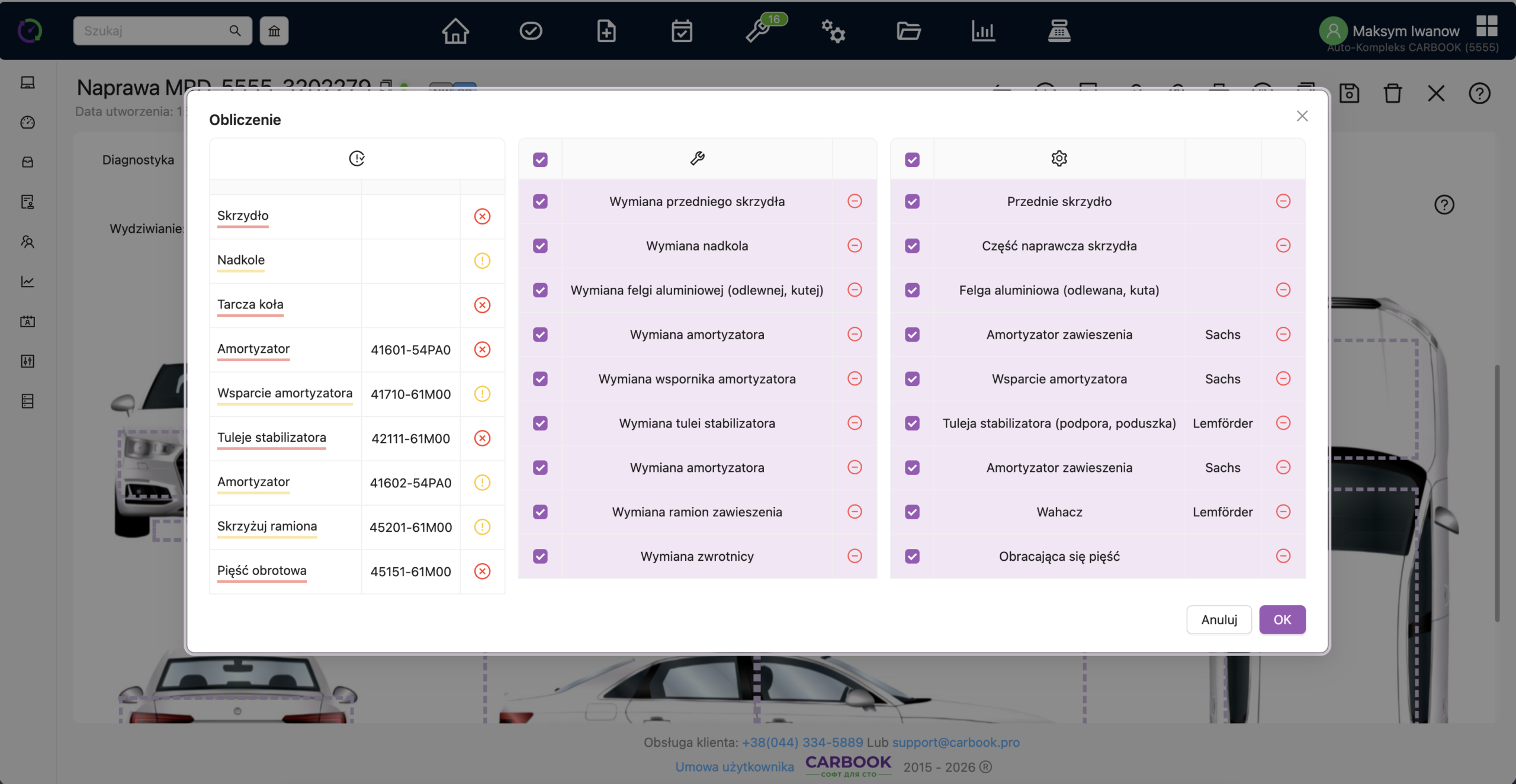Toggle the select-all labor checkbox in header

coord(540,159)
